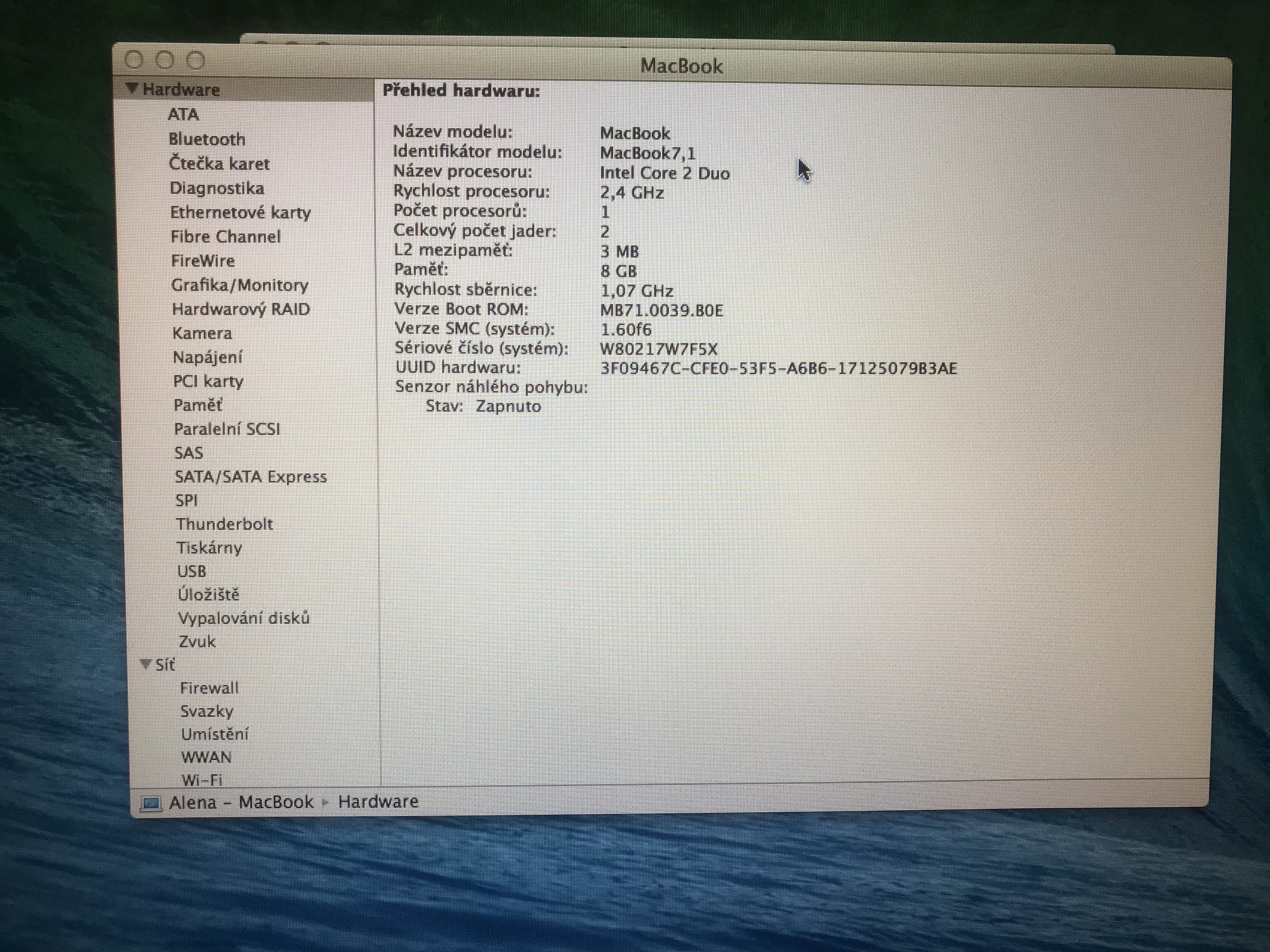Click the window's close button

click(x=134, y=59)
